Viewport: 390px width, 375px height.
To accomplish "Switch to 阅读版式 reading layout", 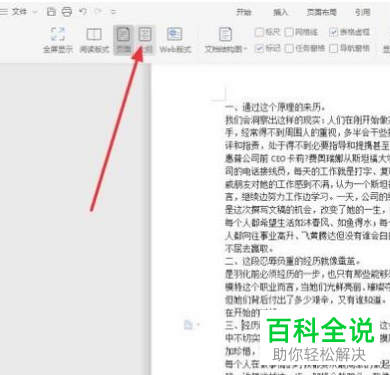I will coord(94,40).
